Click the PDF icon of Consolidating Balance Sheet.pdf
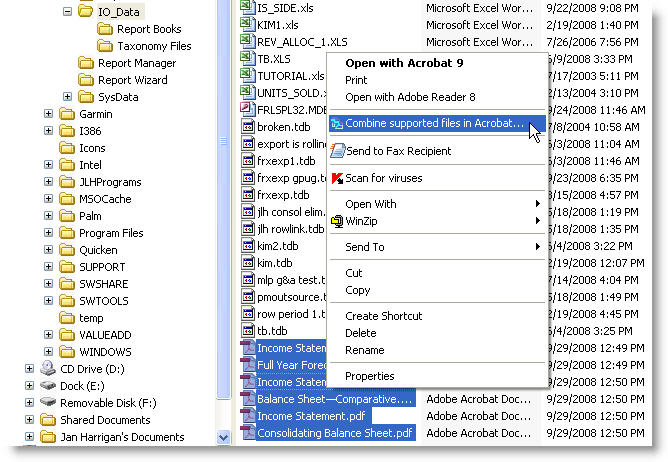Screen dimensions: 668x462 point(248,433)
